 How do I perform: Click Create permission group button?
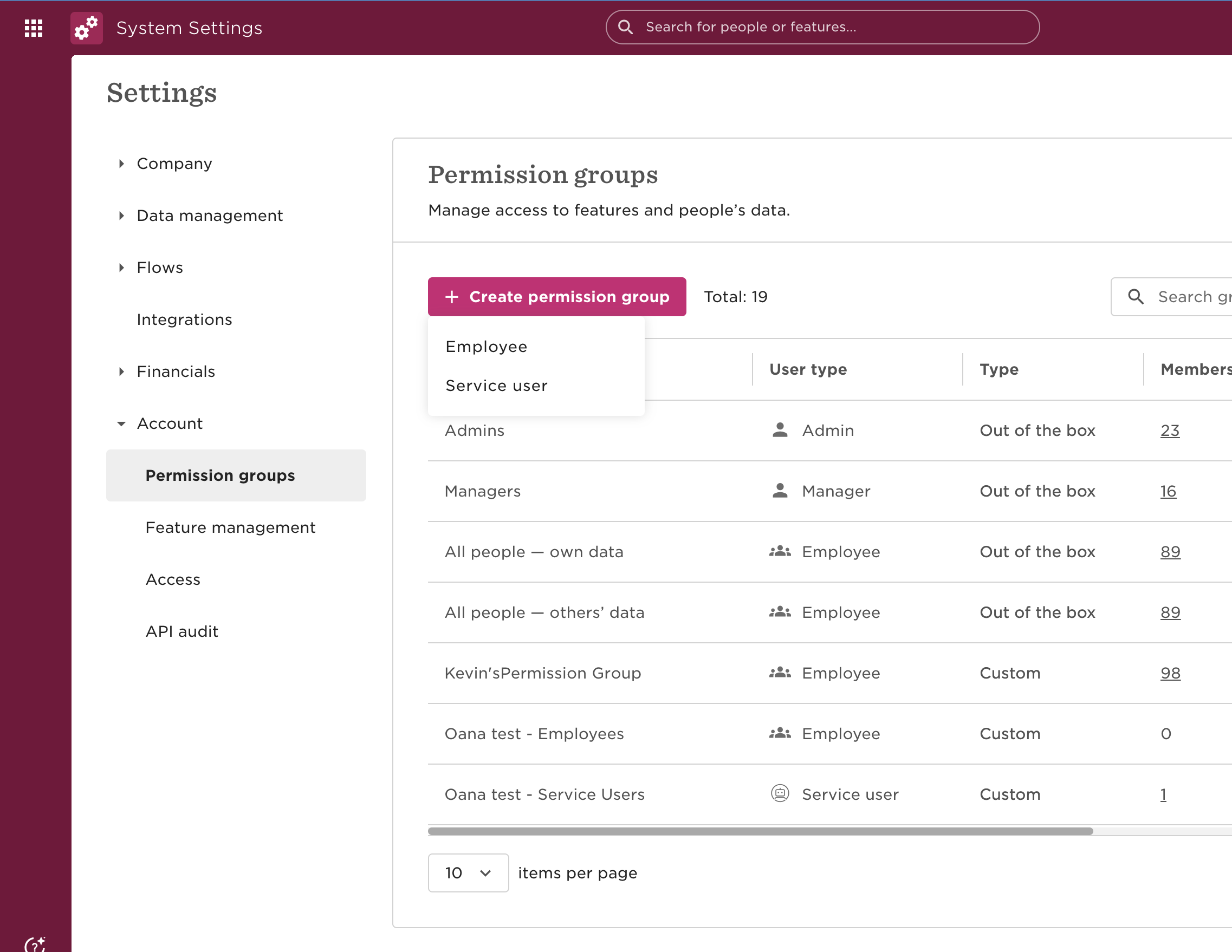(557, 297)
